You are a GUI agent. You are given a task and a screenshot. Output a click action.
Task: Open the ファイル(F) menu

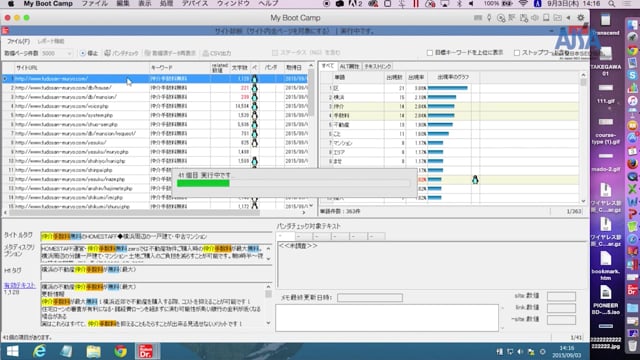[x=18, y=41]
